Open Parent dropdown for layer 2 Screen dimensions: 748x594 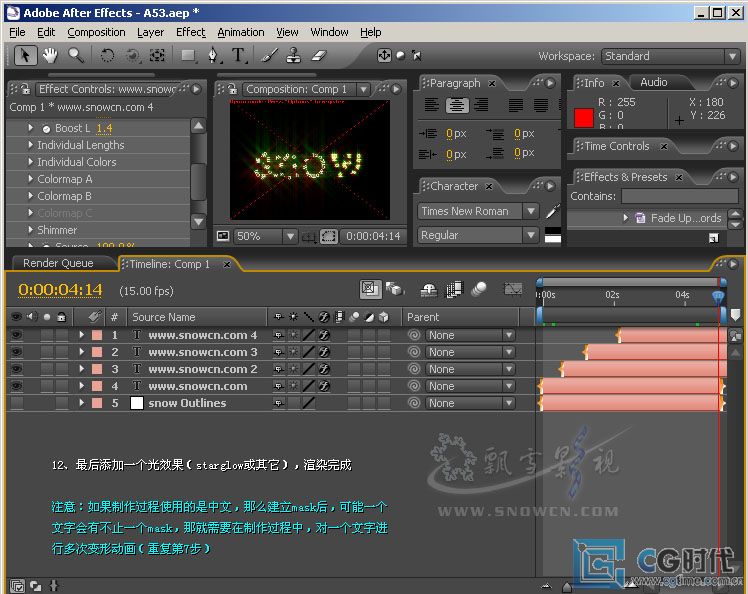tap(470, 352)
